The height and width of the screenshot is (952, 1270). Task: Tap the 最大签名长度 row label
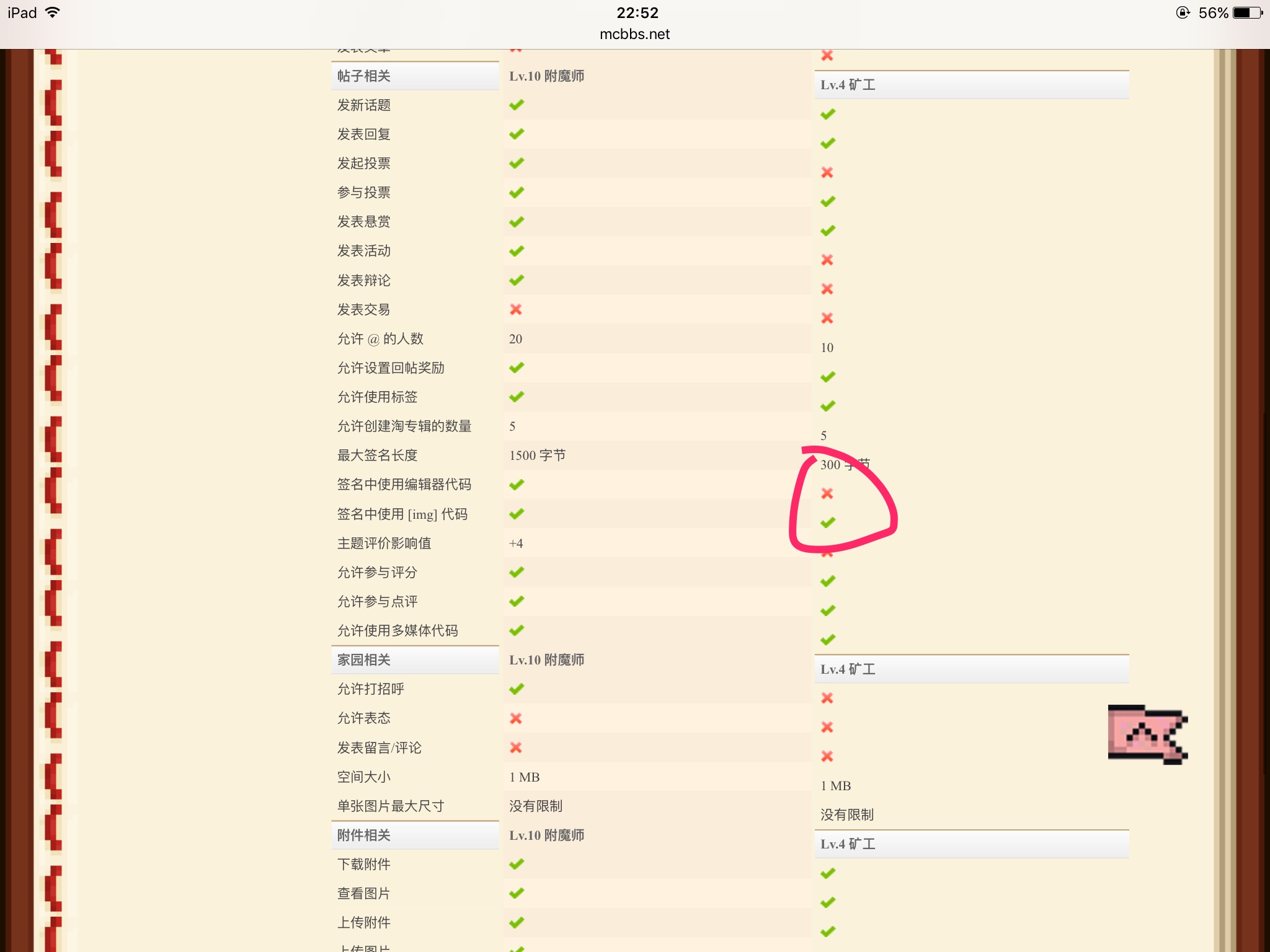point(377,456)
